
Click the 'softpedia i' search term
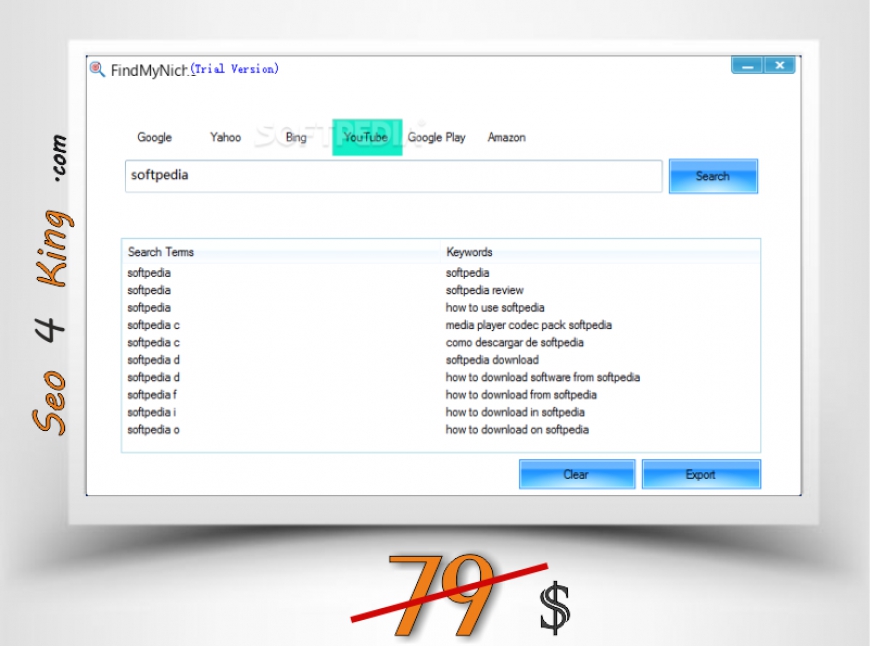click(151, 412)
